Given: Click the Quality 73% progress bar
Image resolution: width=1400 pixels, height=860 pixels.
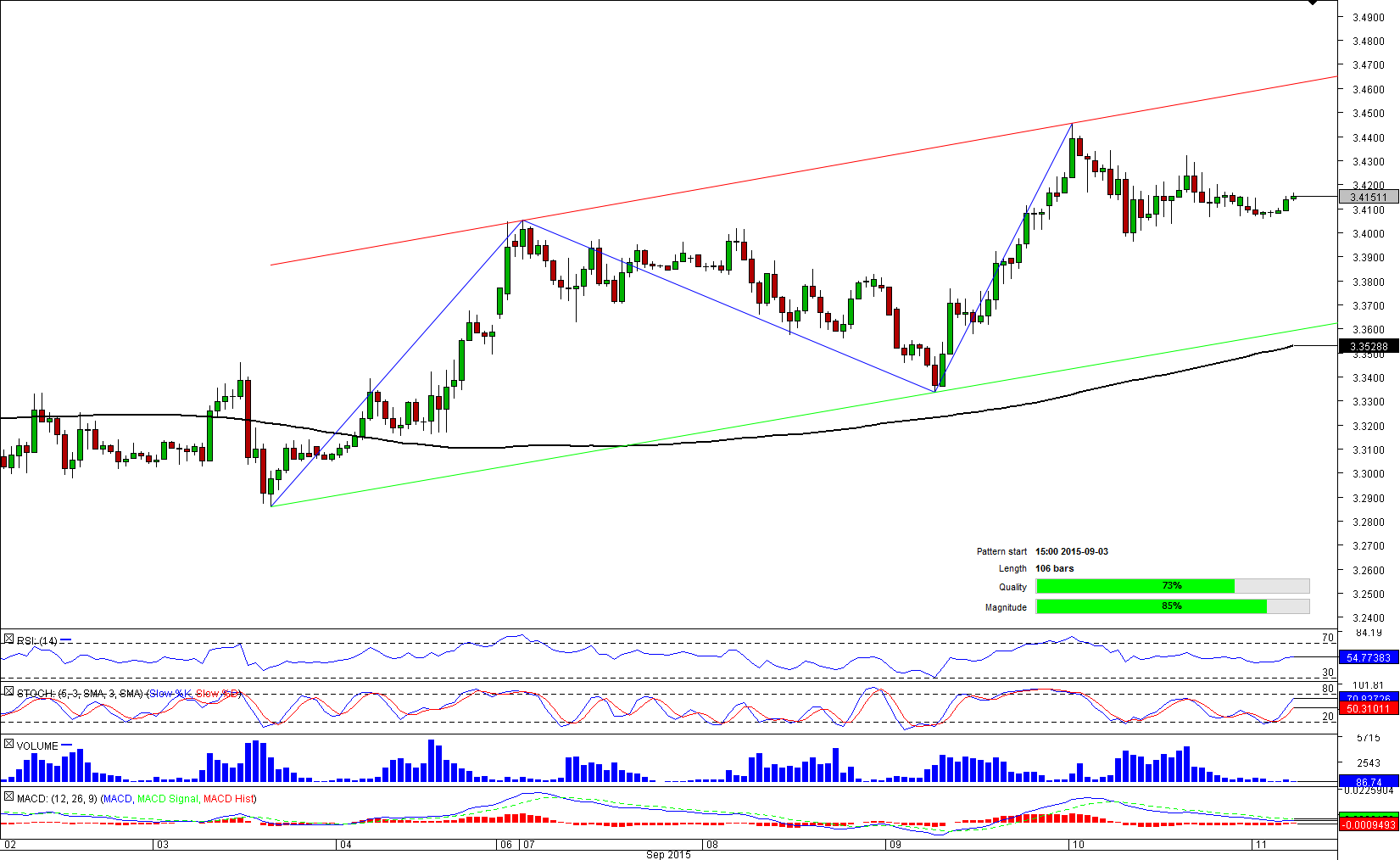Looking at the screenshot, I should (1173, 586).
